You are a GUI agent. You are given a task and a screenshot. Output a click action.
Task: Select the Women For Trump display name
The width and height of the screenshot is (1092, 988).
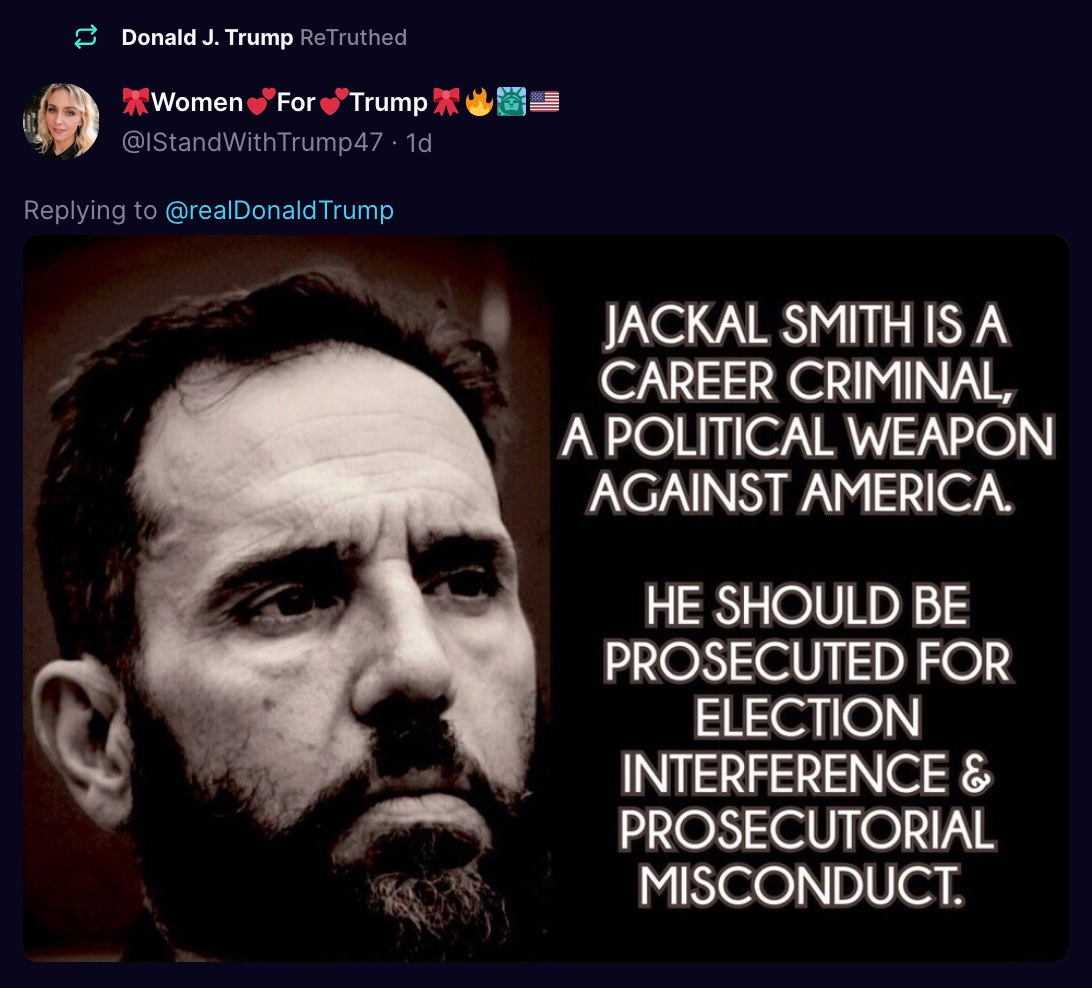click(x=289, y=102)
